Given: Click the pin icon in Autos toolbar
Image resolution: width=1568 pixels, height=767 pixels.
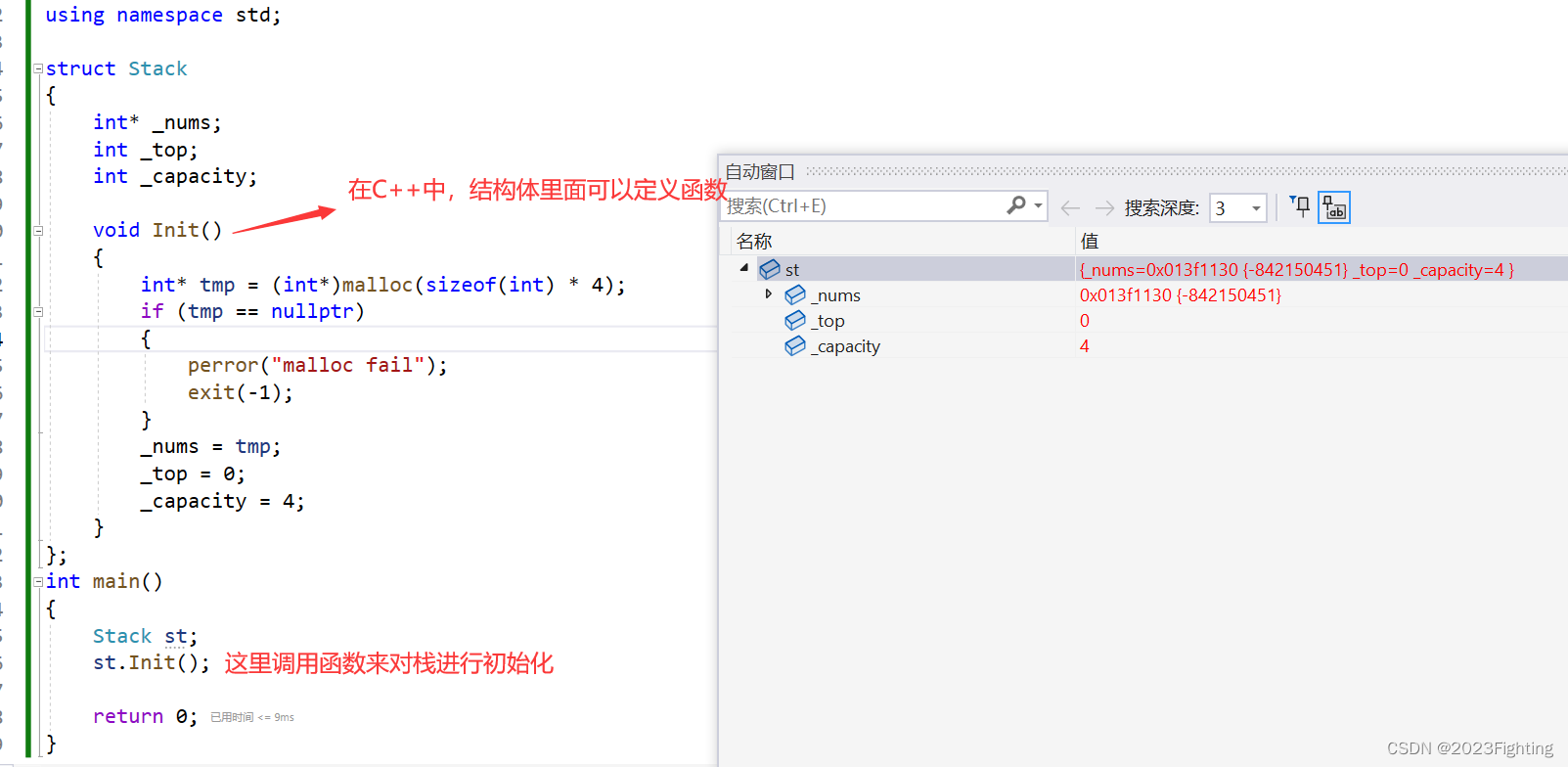Looking at the screenshot, I should click(x=1299, y=206).
